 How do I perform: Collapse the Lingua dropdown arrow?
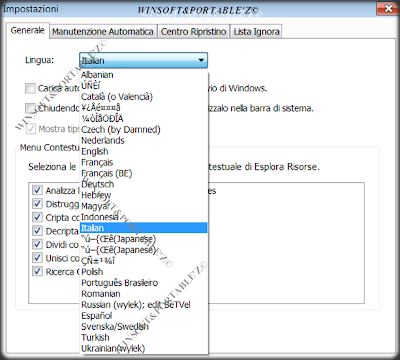pyautogui.click(x=201, y=60)
